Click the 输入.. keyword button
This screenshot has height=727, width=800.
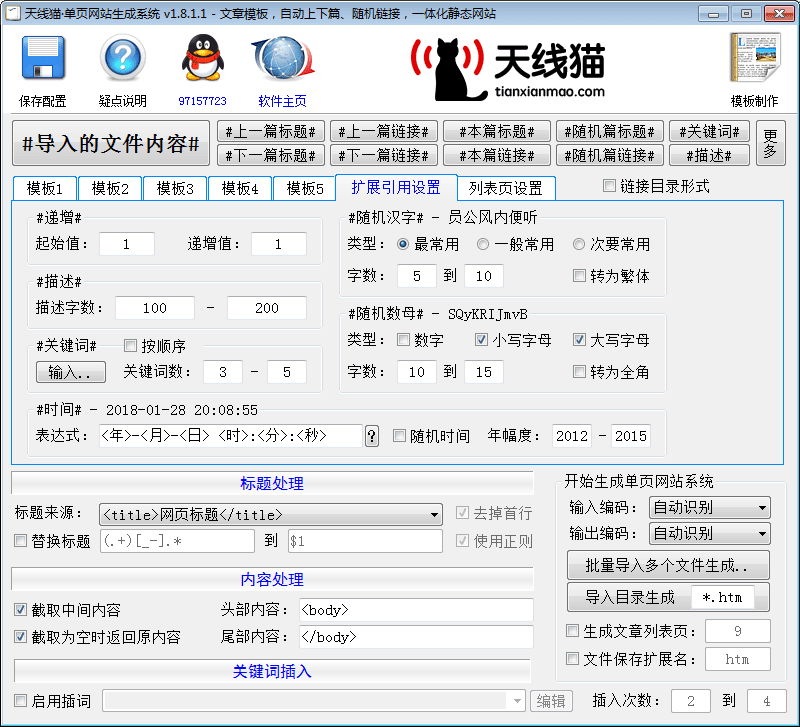[x=71, y=372]
